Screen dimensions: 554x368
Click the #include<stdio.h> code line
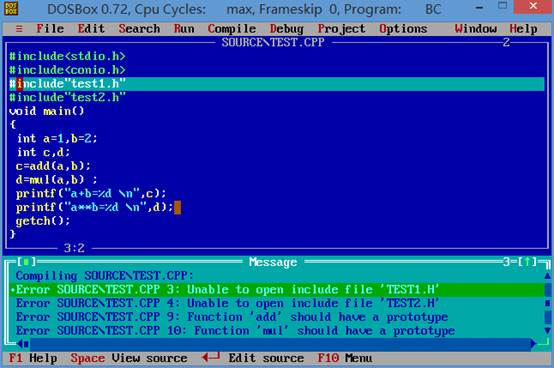[x=67, y=56]
